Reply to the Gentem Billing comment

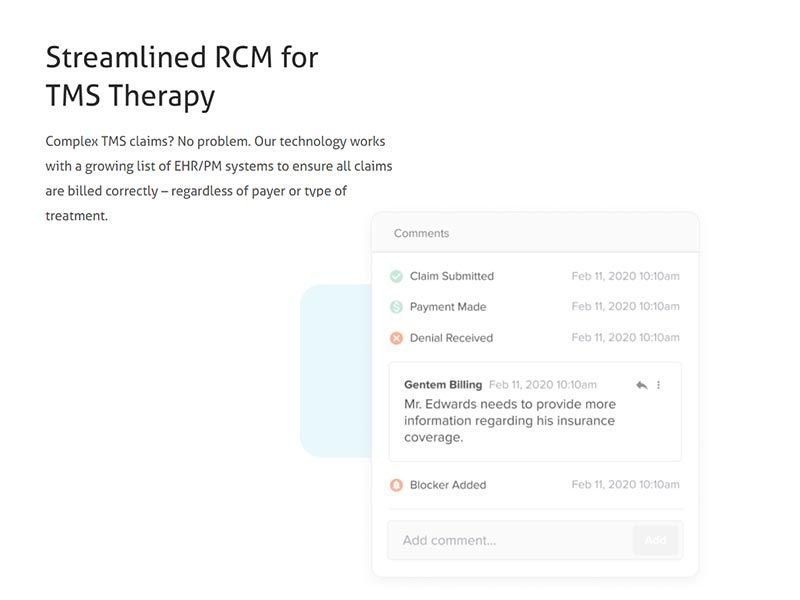(641, 385)
